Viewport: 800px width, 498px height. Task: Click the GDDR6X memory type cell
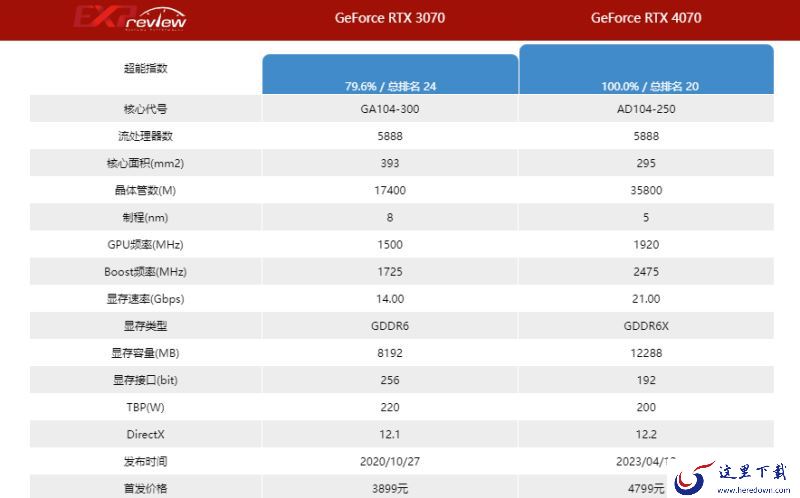646,326
